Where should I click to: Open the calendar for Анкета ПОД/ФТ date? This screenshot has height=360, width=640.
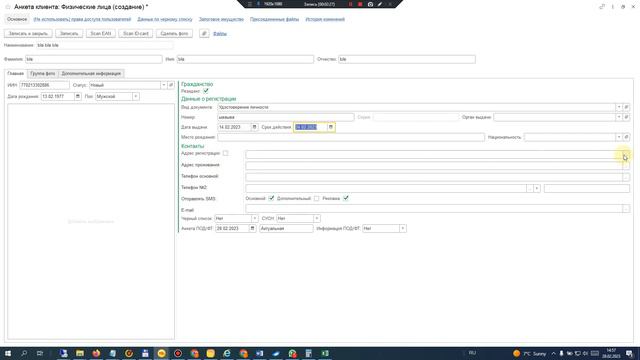[x=252, y=229]
